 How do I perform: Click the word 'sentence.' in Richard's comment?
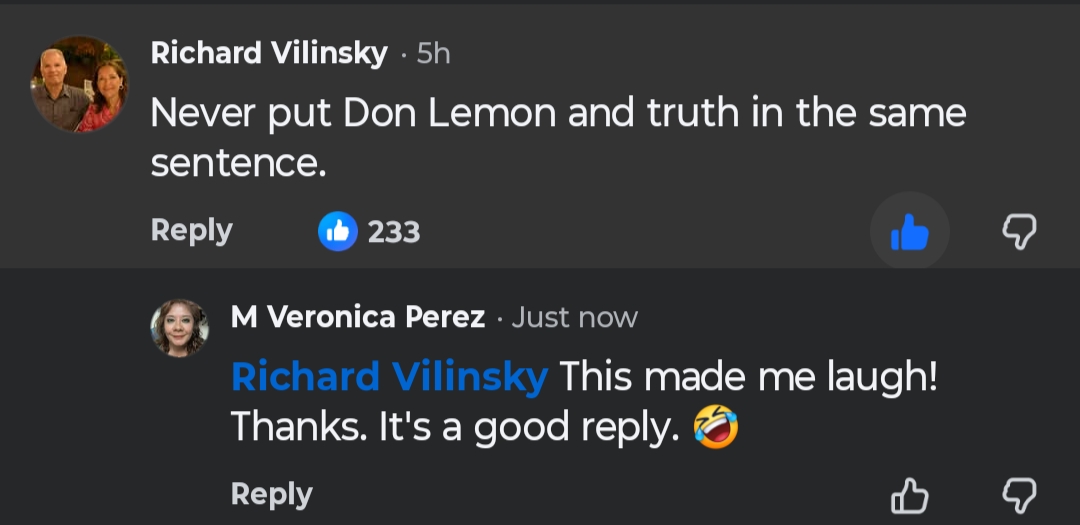coord(239,164)
